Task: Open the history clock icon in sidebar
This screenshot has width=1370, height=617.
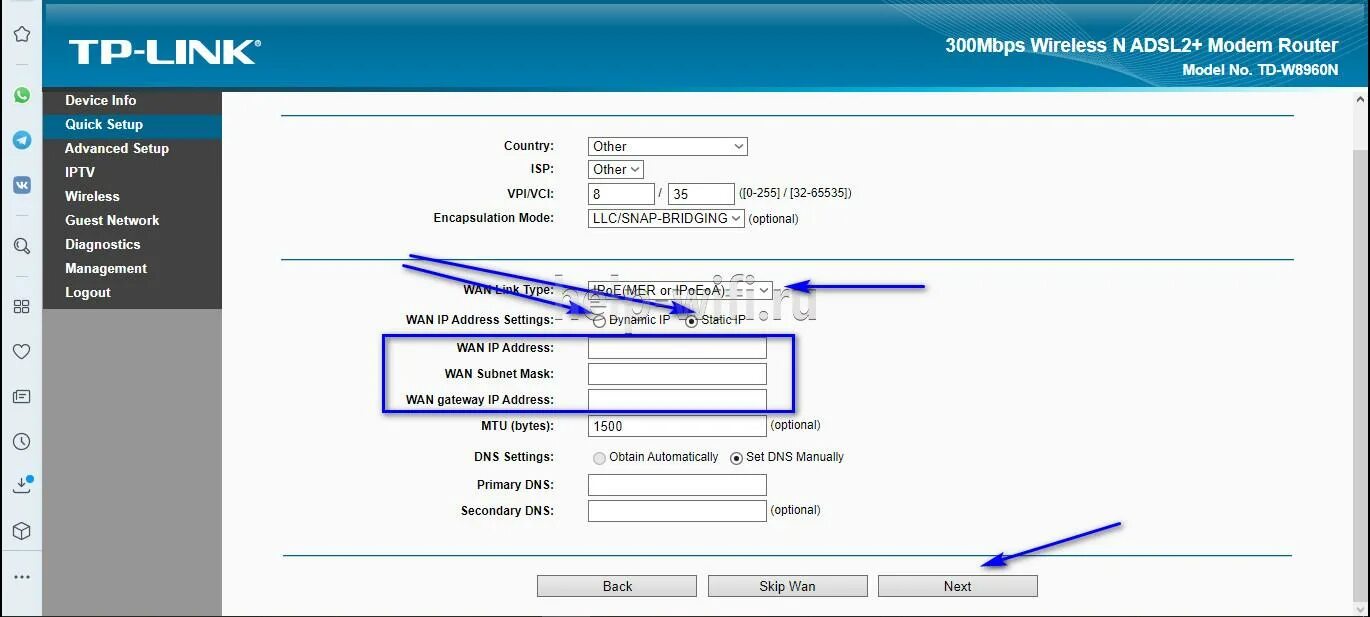Action: point(21,442)
